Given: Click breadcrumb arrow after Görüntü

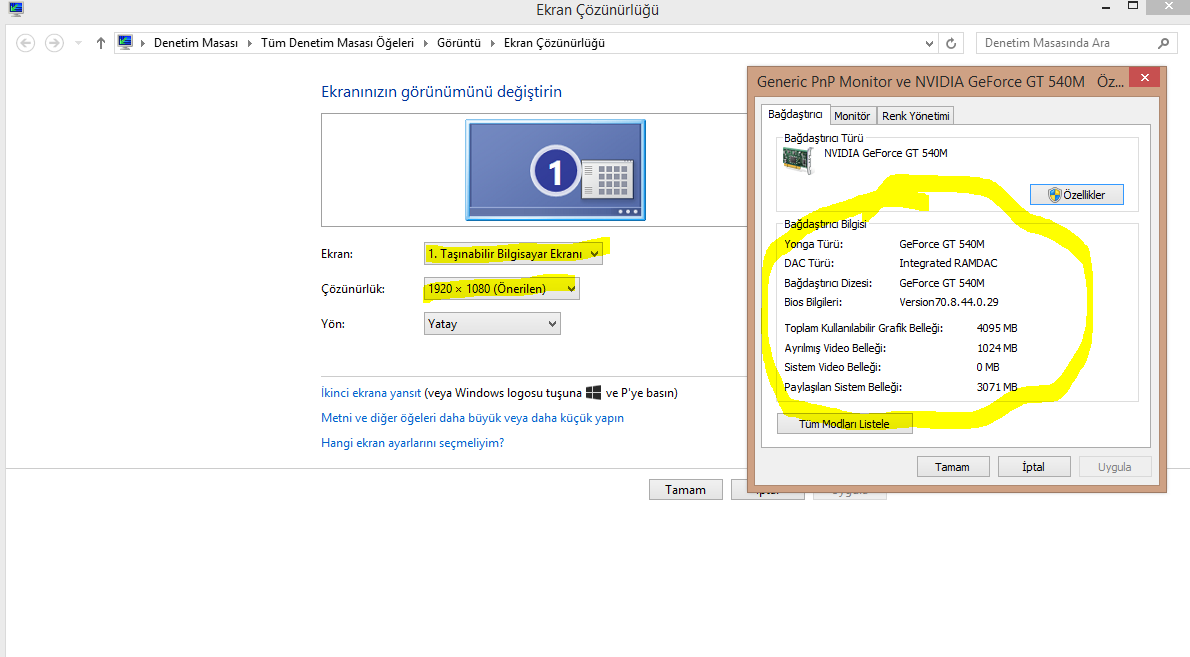Looking at the screenshot, I should [x=493, y=43].
